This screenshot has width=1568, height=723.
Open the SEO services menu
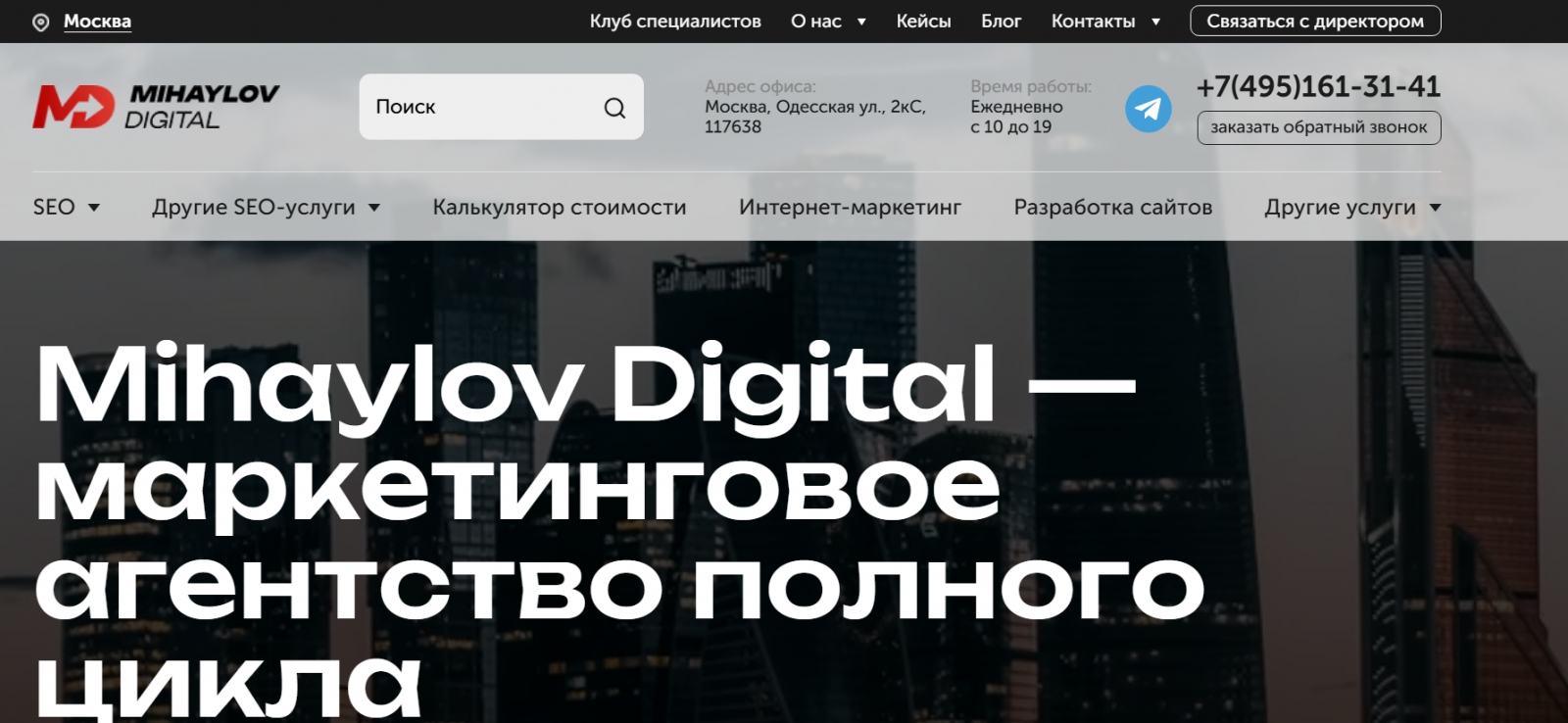pyautogui.click(x=54, y=208)
